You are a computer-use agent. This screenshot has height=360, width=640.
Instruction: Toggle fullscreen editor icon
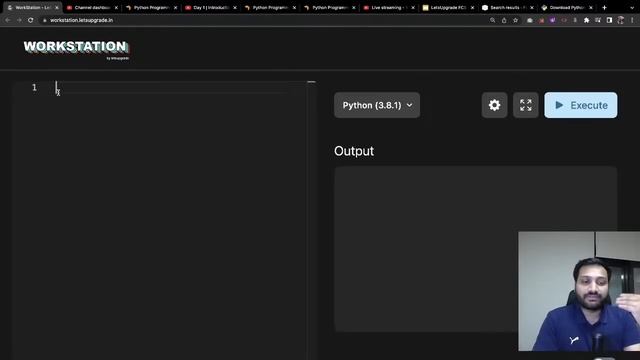[x=526, y=105]
